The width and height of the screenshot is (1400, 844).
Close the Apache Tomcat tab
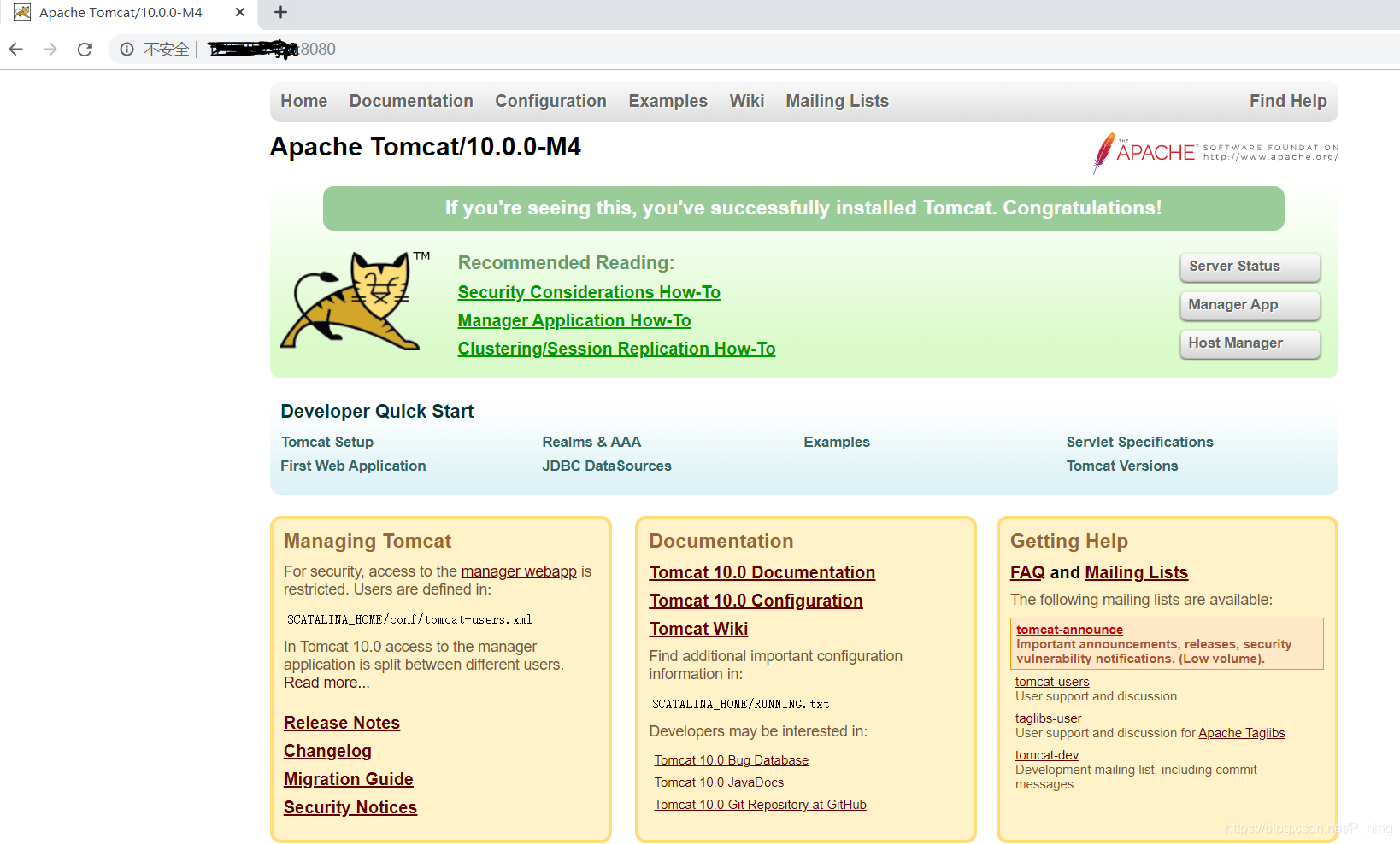pos(240,12)
